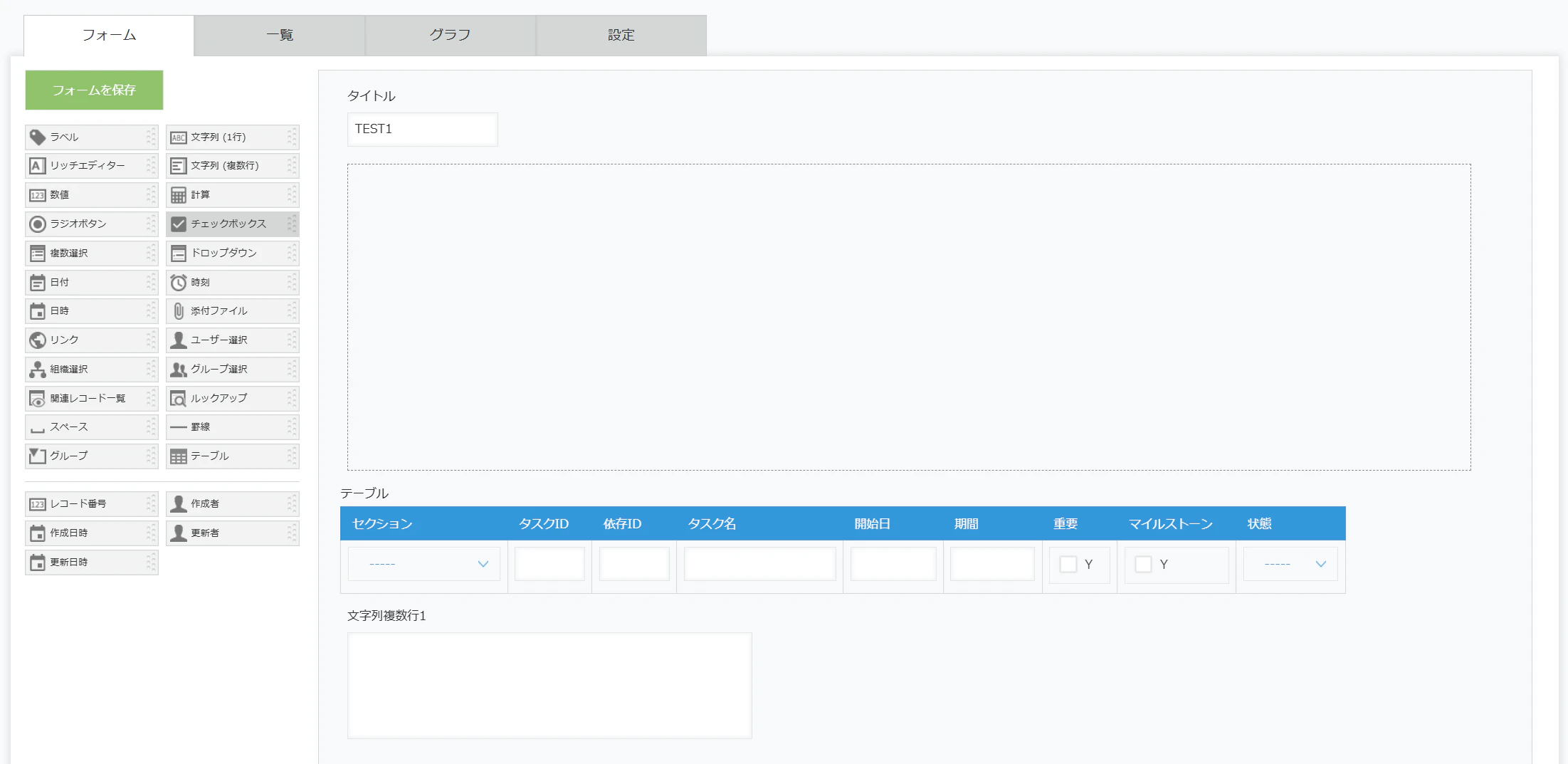Select the グループ field item
Image resolution: width=1568 pixels, height=764 pixels.
pyautogui.click(x=92, y=456)
